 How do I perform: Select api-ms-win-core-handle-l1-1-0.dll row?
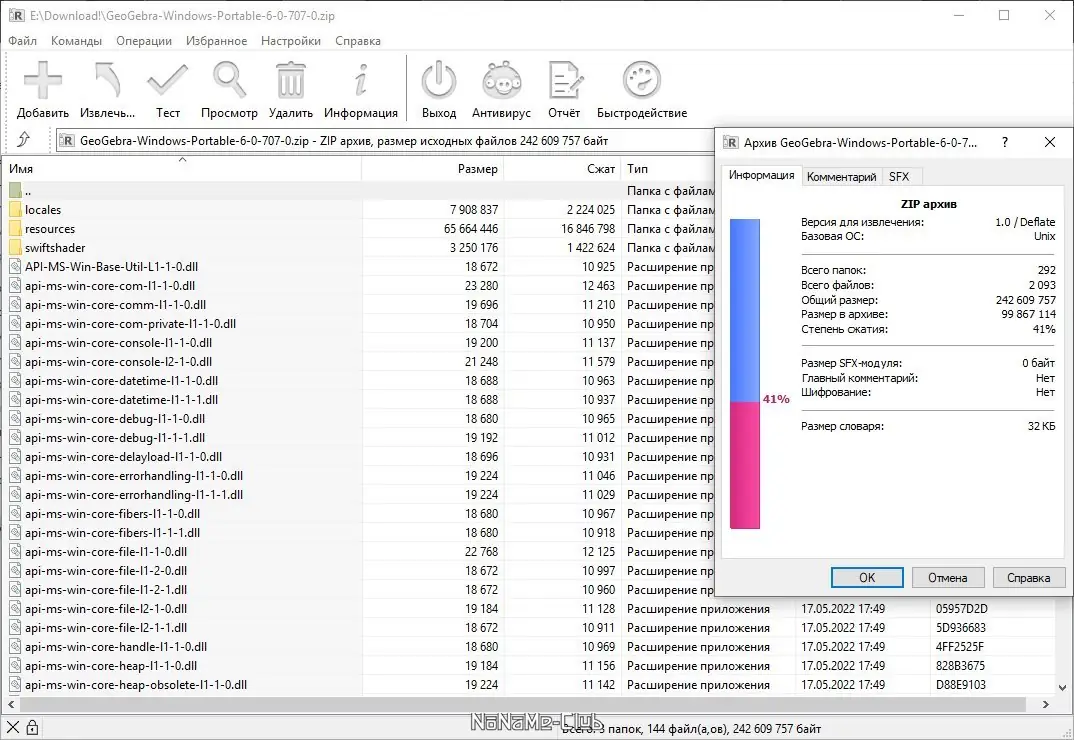point(531,647)
